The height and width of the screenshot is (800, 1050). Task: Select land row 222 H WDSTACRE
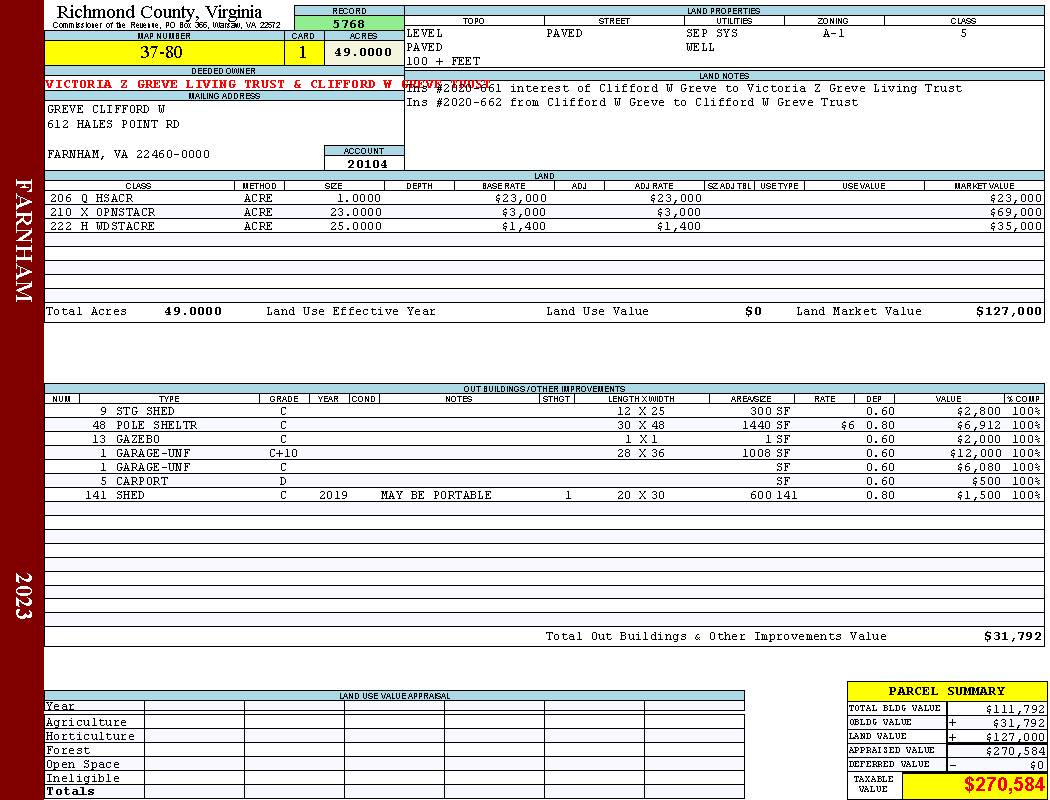544,226
